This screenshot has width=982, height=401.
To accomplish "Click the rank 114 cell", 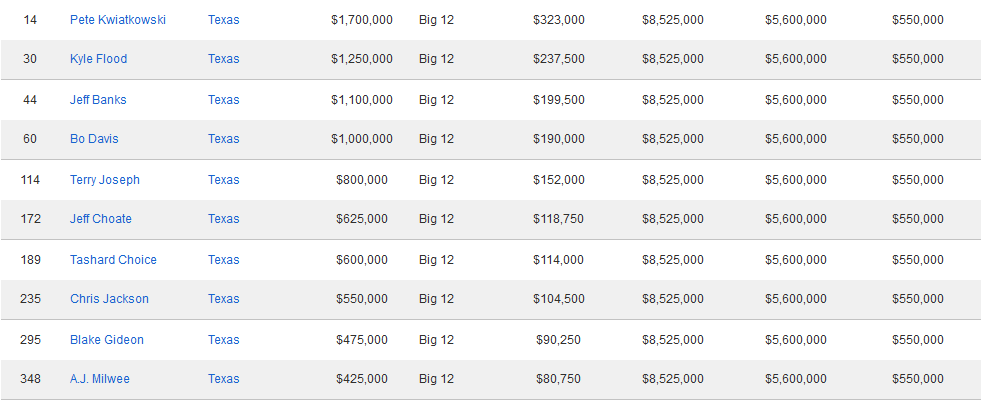I will click(x=30, y=180).
